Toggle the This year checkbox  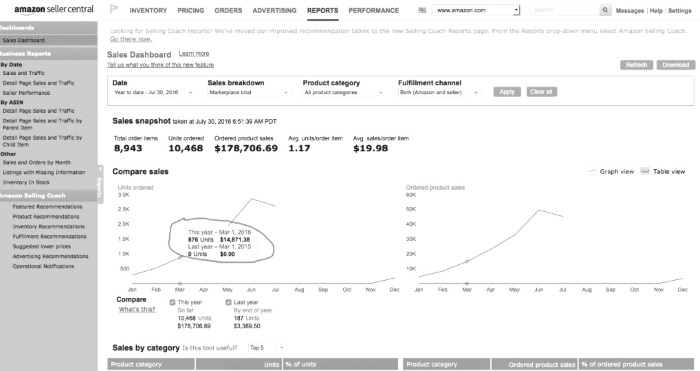point(172,302)
